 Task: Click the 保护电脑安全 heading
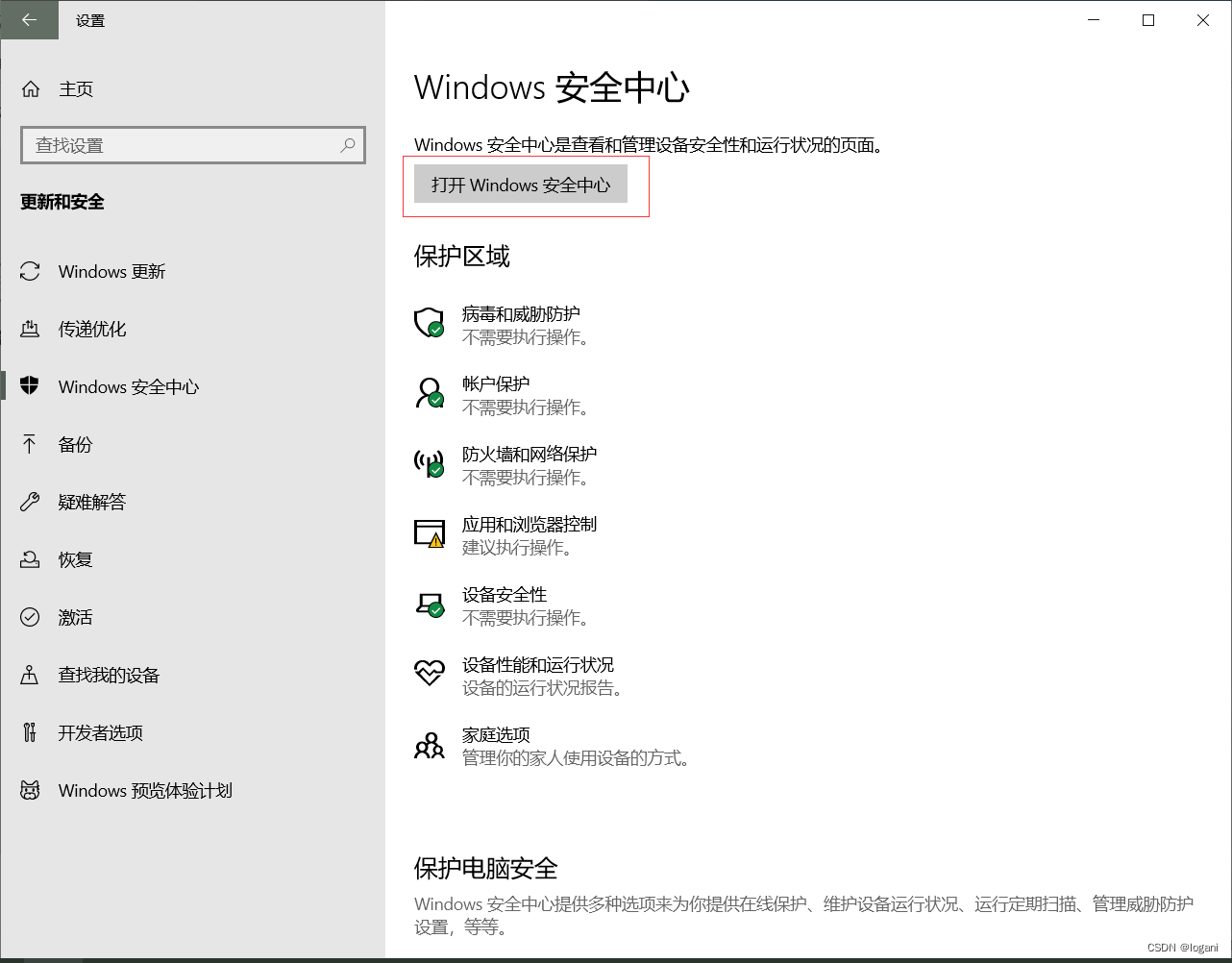click(x=486, y=869)
